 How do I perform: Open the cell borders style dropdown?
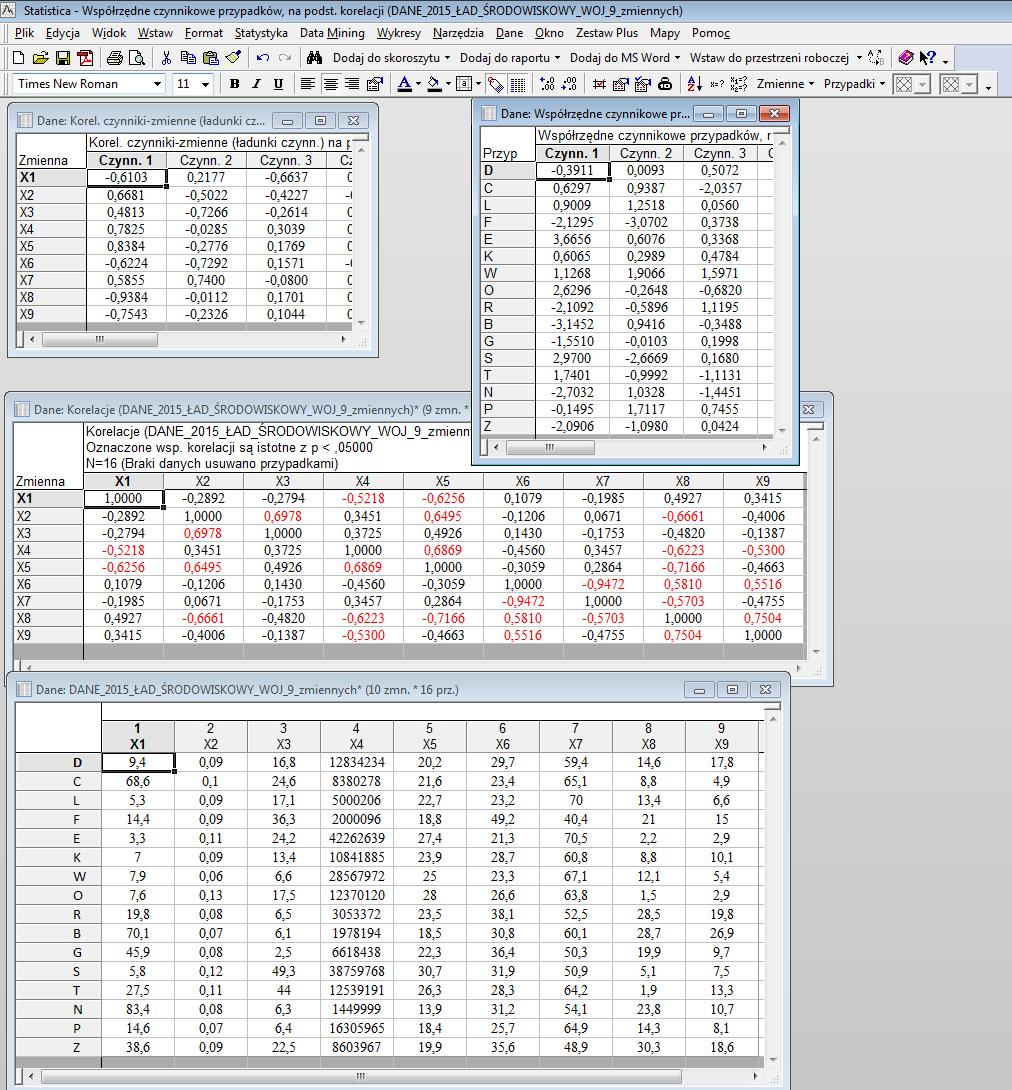(478, 84)
